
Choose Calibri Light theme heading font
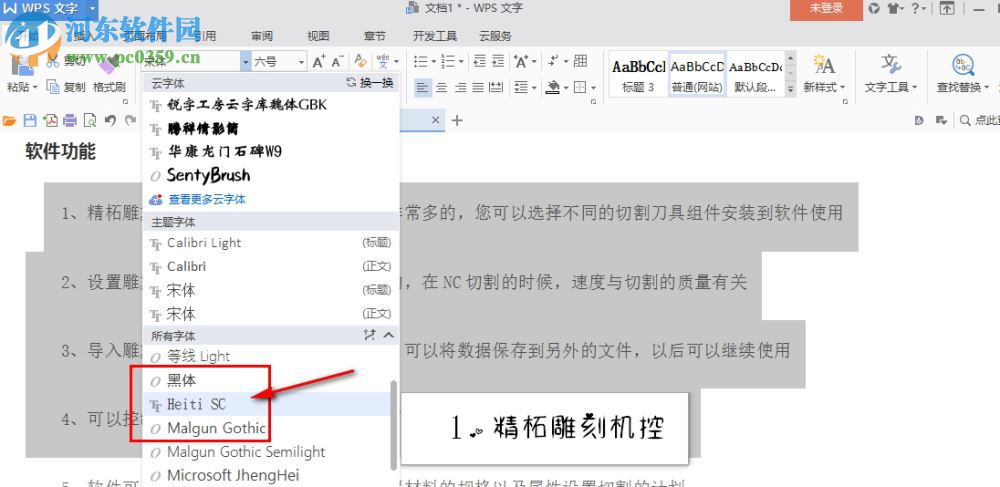[x=270, y=242]
